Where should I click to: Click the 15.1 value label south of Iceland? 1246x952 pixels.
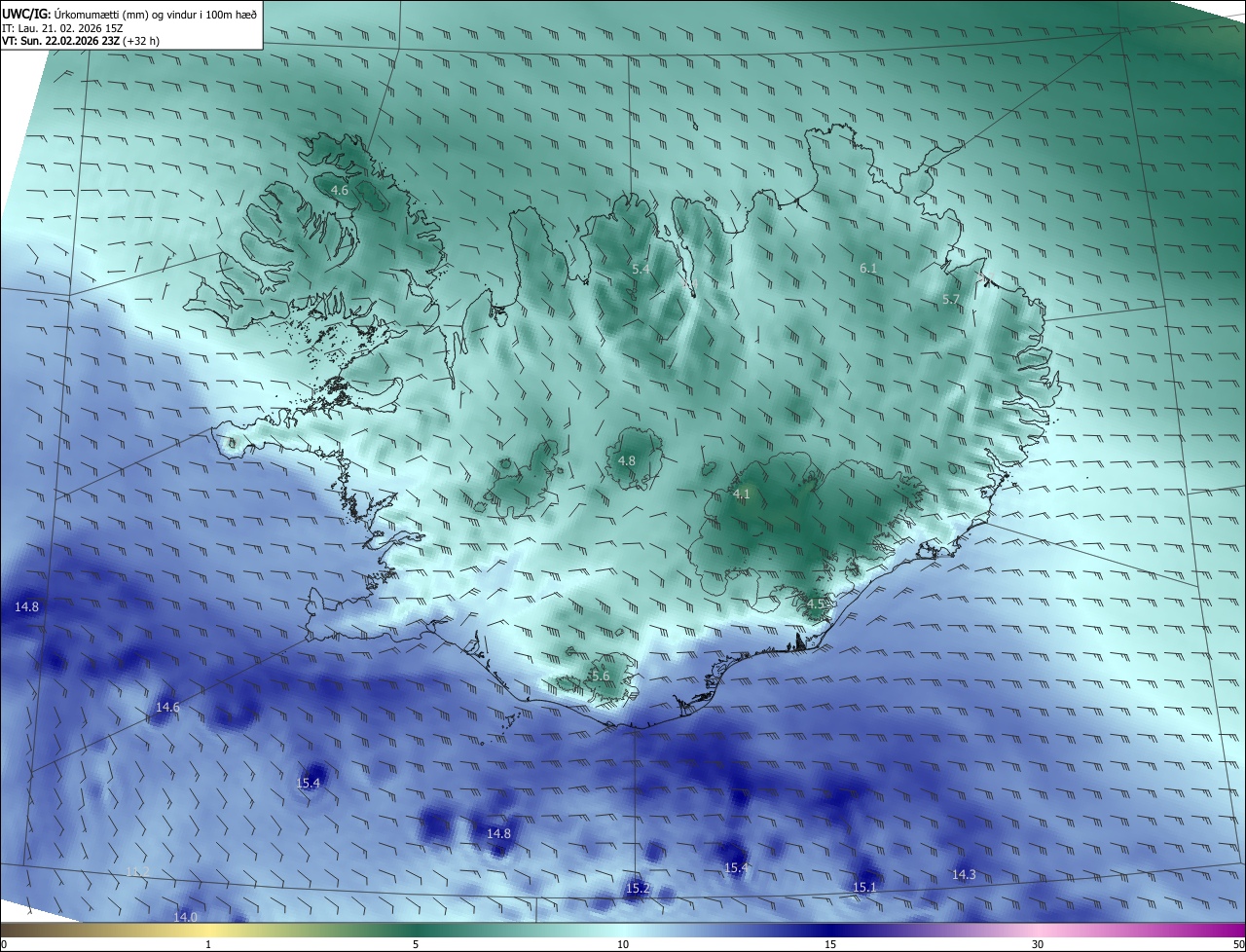coord(864,888)
